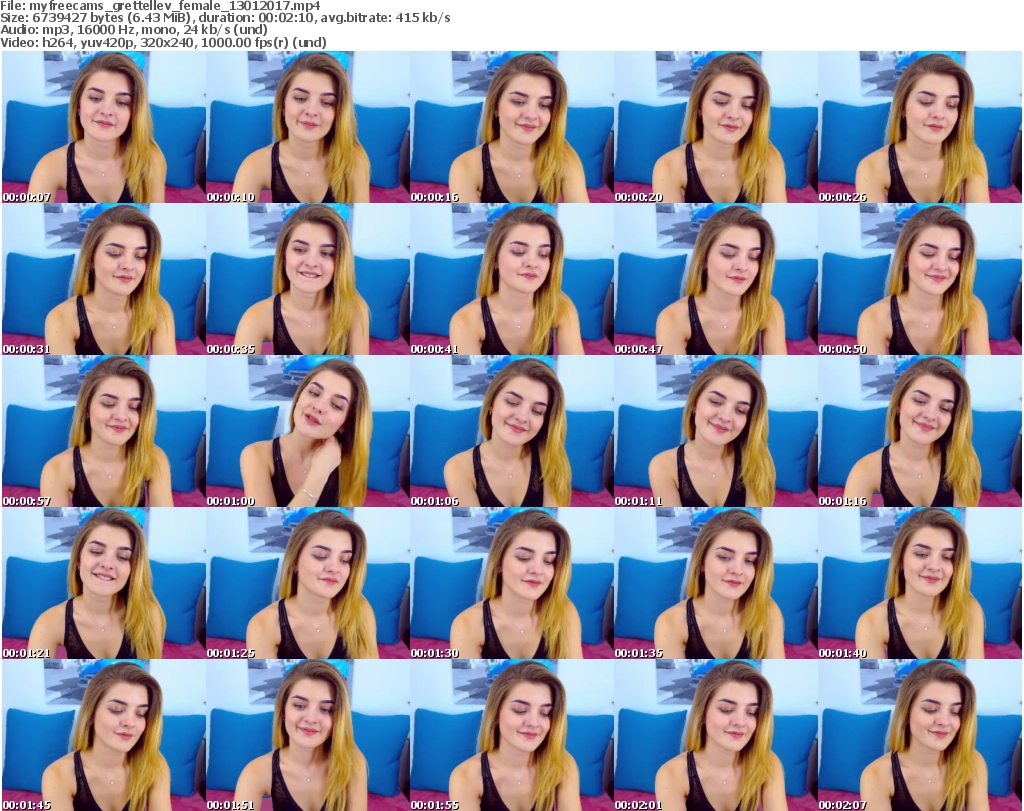Viewport: 1024px width, 811px height.
Task: Select the thumbnail at timestamp 00:01:51
Action: [x=308, y=735]
